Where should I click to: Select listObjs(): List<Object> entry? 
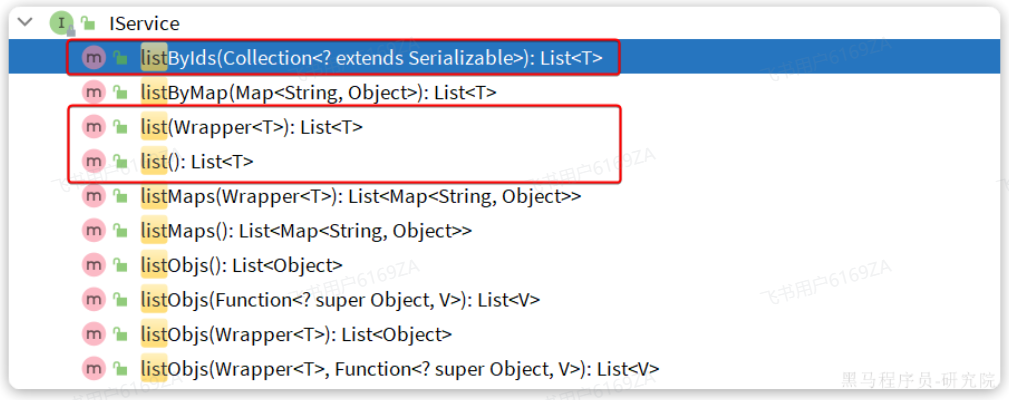click(241, 265)
